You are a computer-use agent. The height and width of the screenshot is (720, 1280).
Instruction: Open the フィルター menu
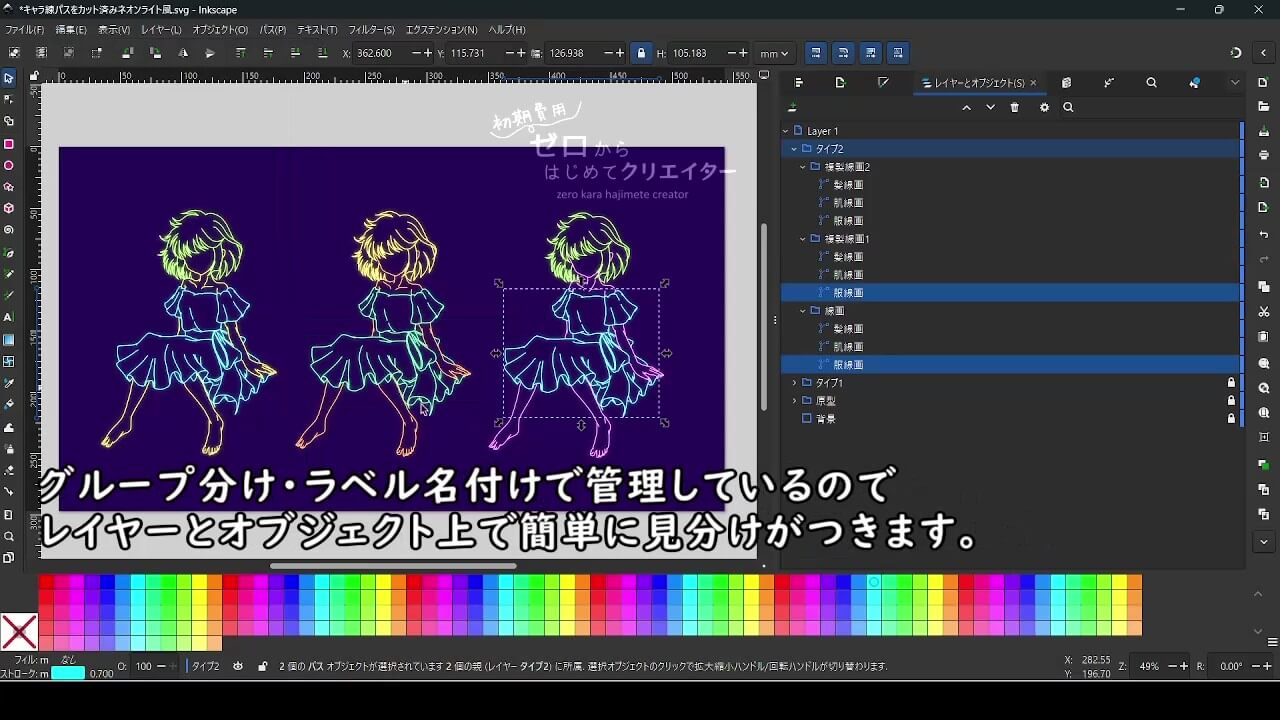pyautogui.click(x=370, y=30)
